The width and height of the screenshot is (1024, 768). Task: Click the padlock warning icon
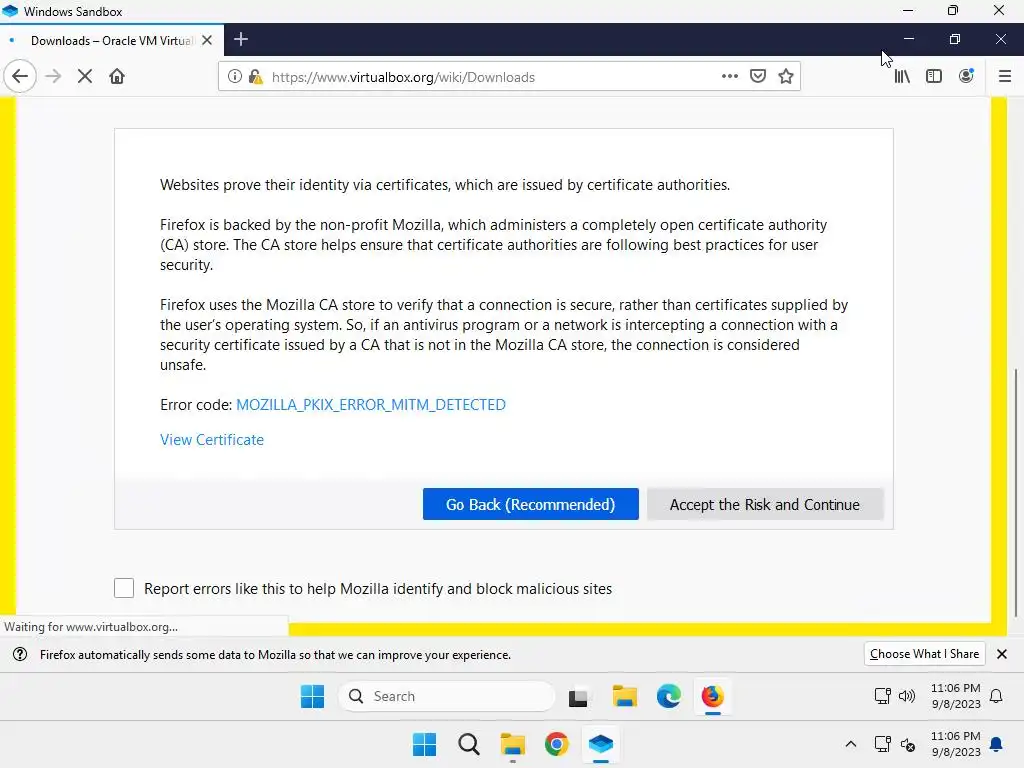click(255, 76)
